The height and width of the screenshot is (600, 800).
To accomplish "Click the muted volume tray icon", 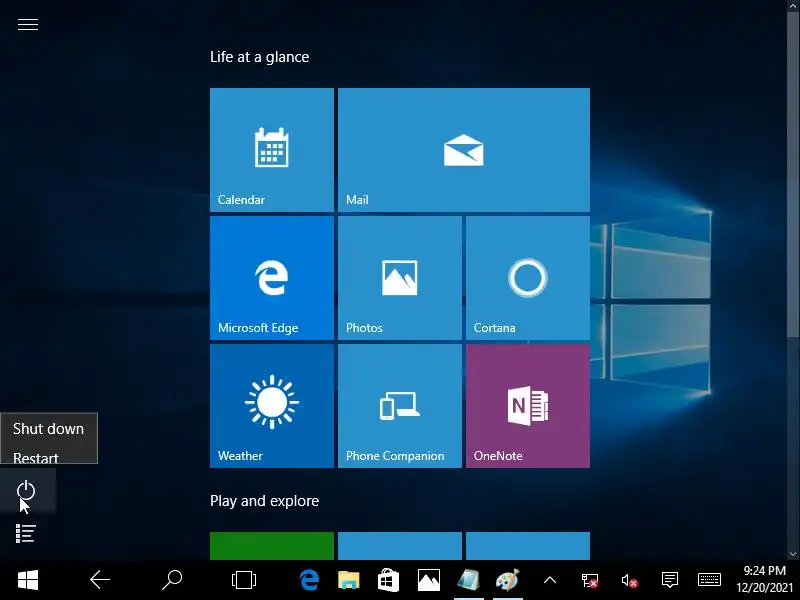I will point(630,580).
